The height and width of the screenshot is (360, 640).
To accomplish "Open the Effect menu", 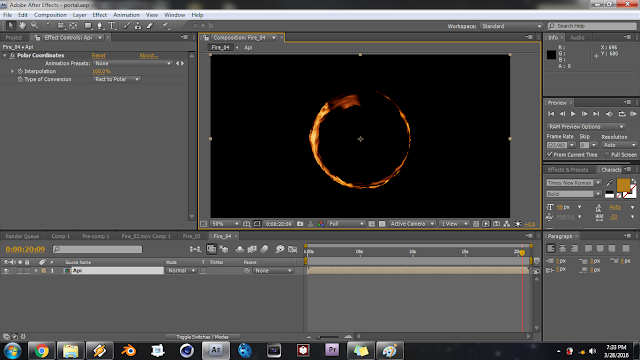I will pos(99,15).
